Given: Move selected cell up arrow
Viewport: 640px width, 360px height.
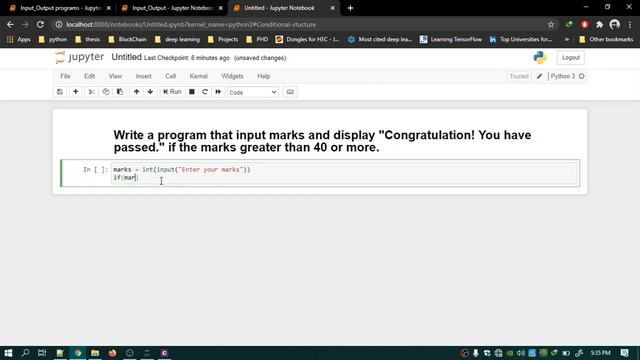Looking at the screenshot, I should click(x=136, y=92).
